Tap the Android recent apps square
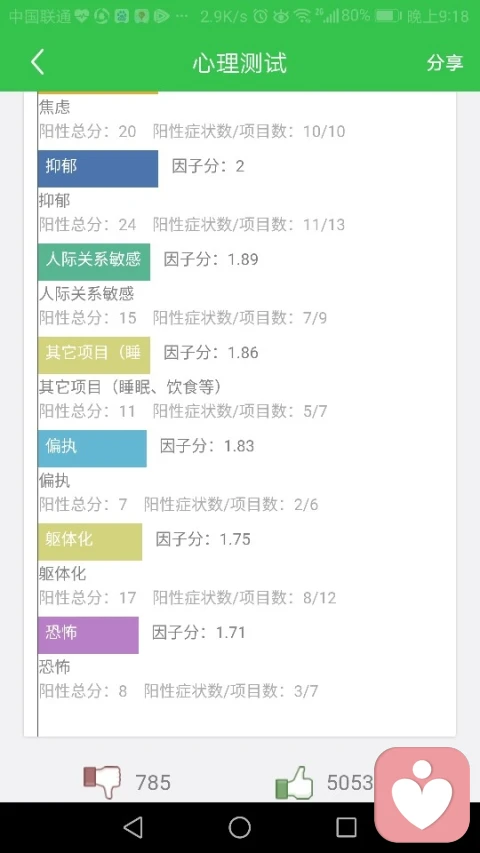480x853 pixels. pos(346,827)
